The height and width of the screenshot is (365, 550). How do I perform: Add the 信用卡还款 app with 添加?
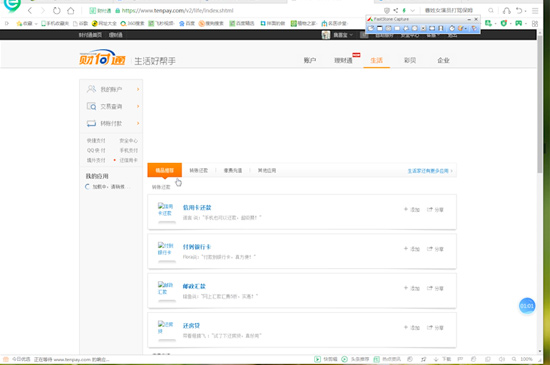click(x=412, y=209)
